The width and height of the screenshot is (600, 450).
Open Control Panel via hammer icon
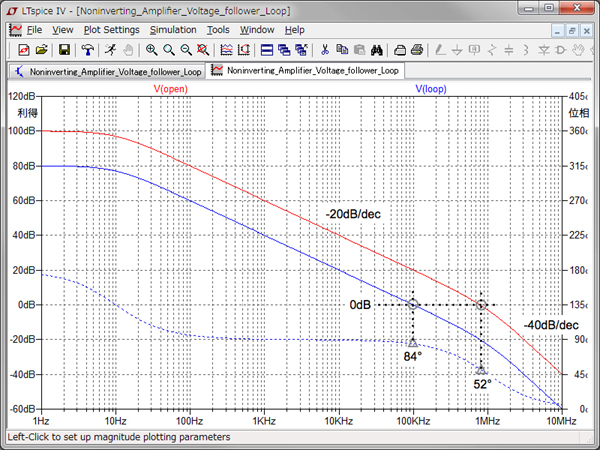(88, 49)
